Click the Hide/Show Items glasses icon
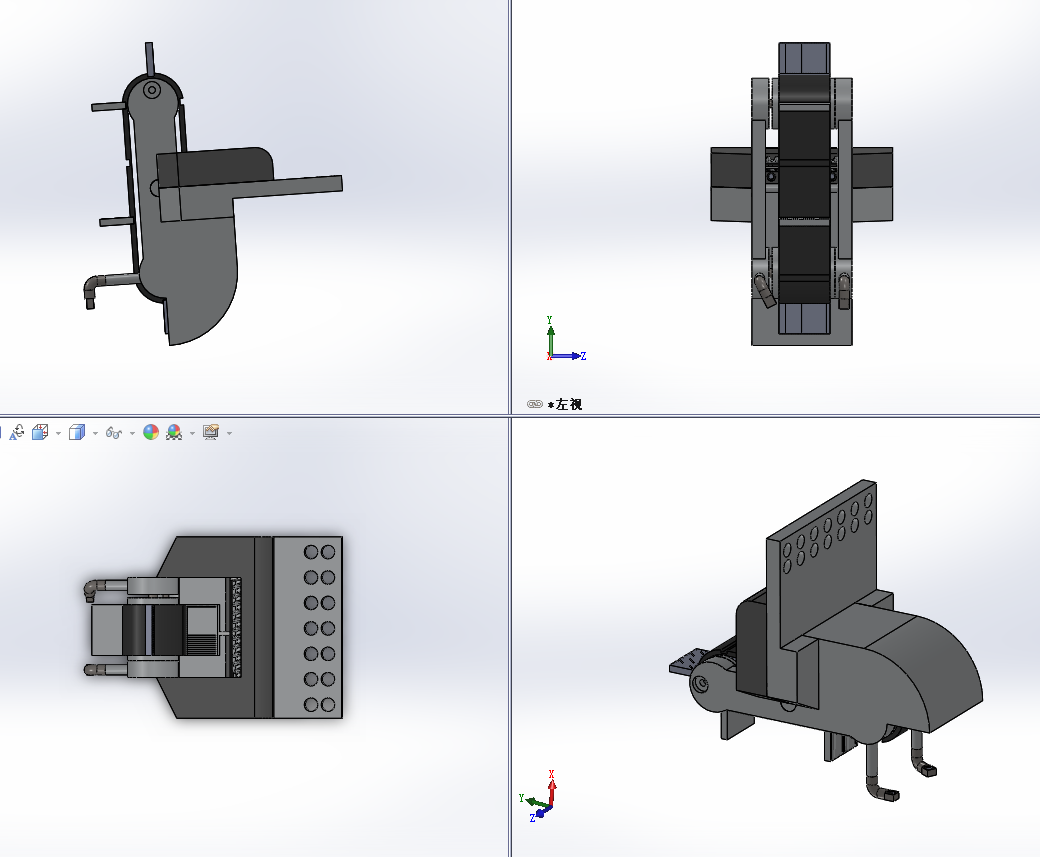Viewport: 1040px width, 857px height. point(113,433)
